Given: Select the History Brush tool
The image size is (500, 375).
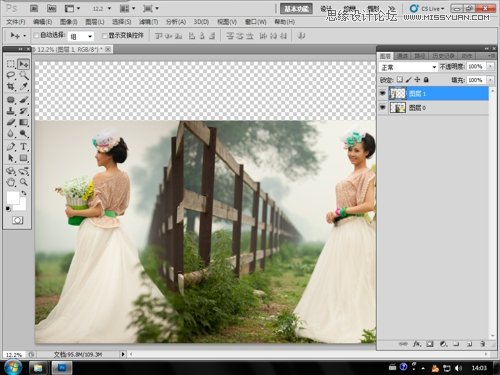Looking at the screenshot, I should click(23, 111).
